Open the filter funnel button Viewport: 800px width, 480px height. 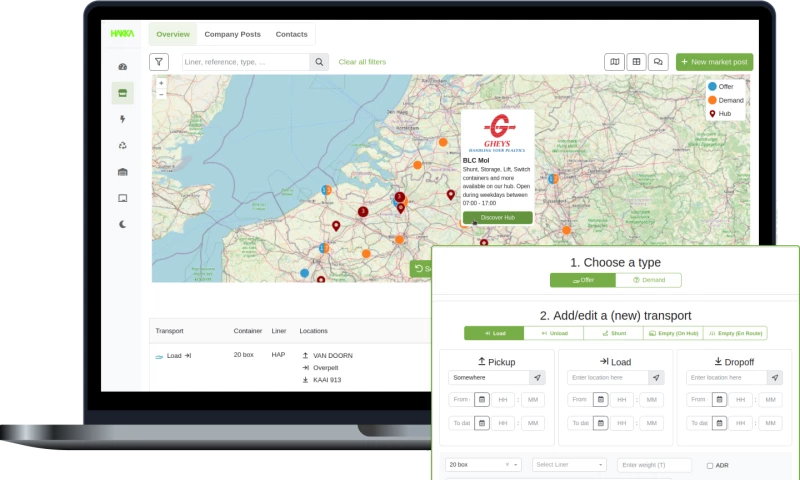tap(159, 62)
